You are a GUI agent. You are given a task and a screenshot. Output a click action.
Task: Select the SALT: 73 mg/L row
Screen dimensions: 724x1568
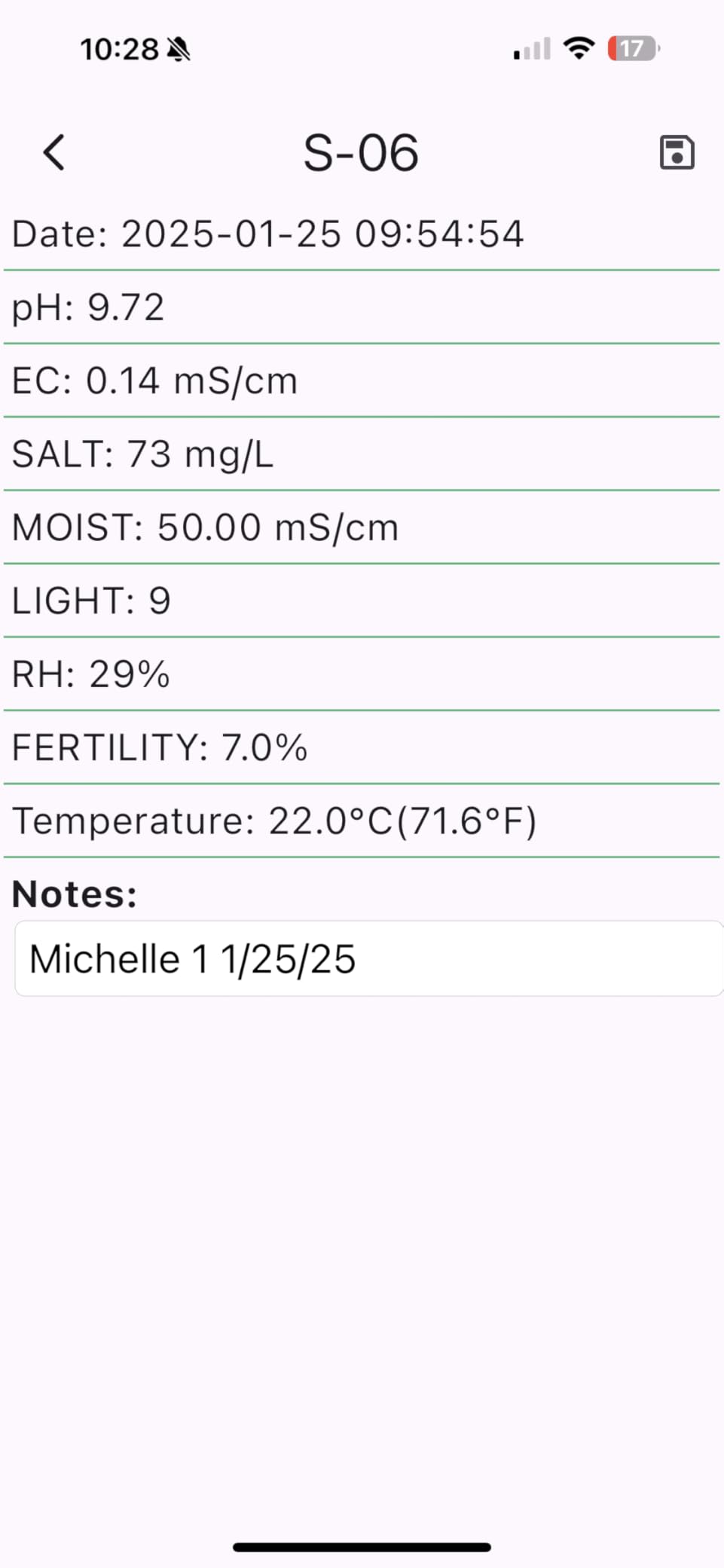(362, 454)
